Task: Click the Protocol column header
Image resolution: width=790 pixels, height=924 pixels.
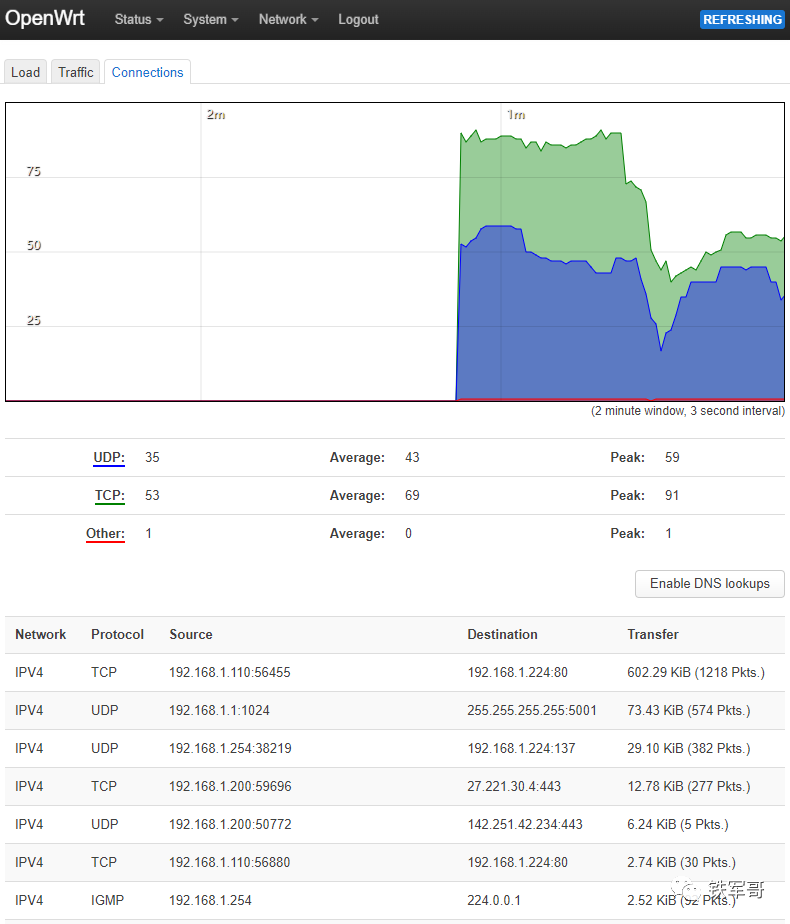Action: point(117,634)
